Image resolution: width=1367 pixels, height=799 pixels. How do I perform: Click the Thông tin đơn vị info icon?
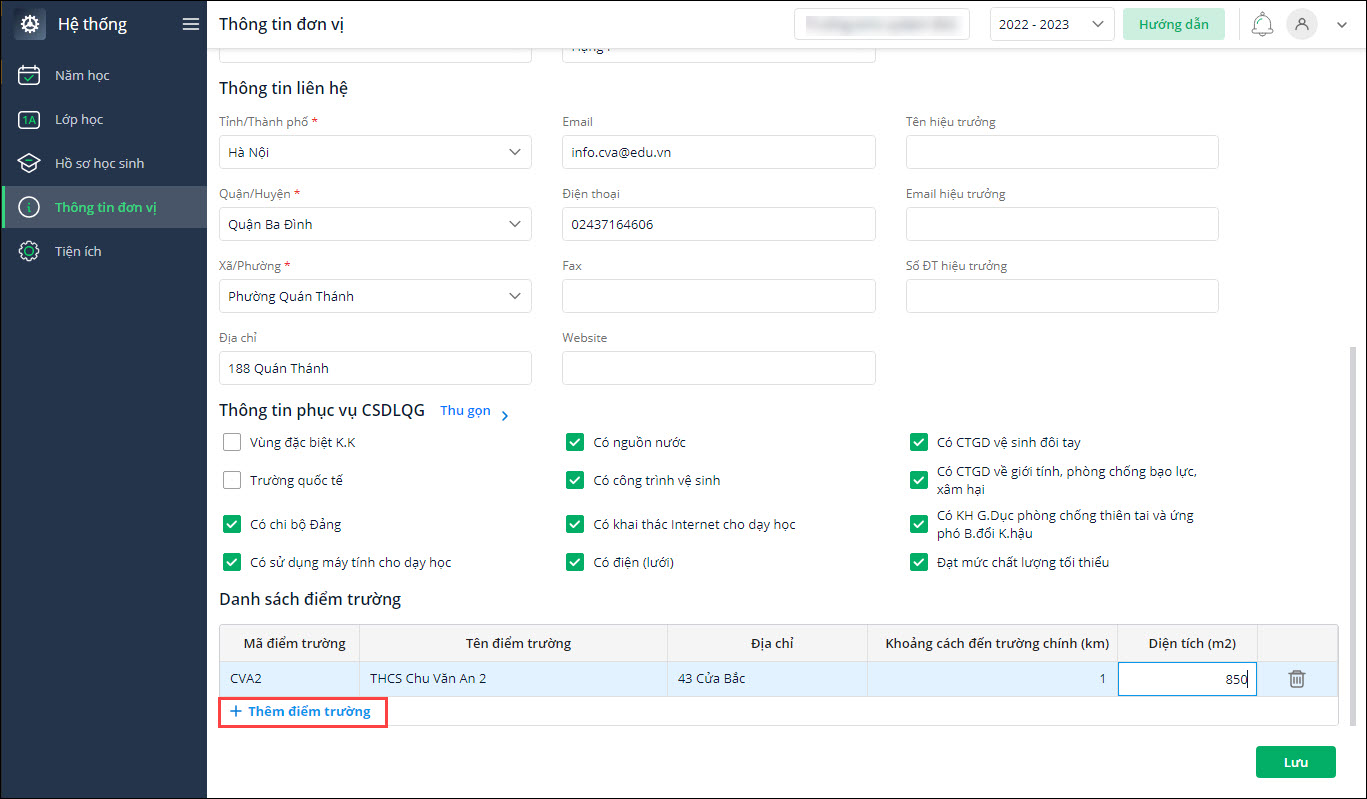pyautogui.click(x=29, y=208)
